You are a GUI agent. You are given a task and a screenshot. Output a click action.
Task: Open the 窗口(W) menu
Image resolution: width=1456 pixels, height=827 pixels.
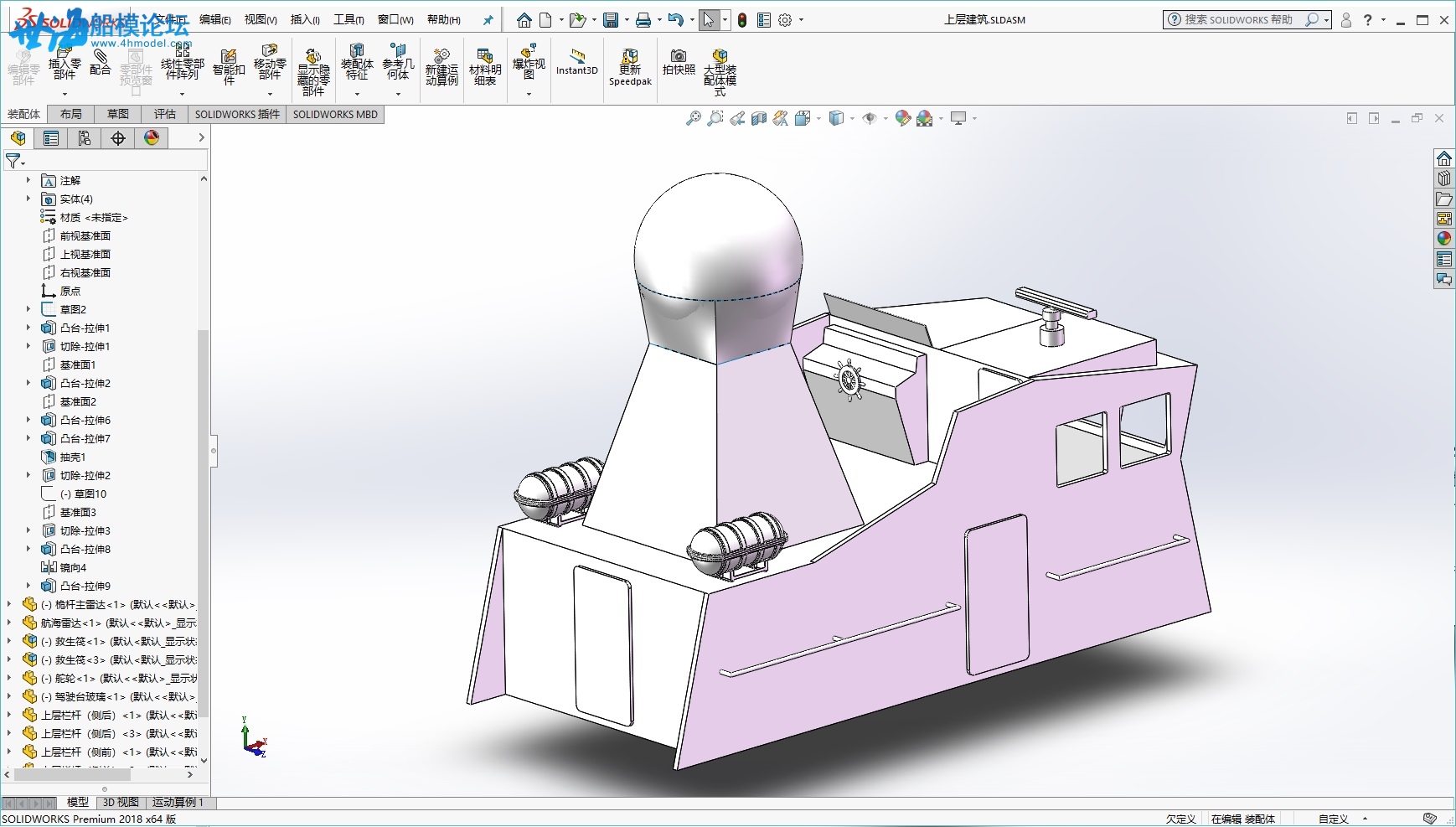(395, 19)
